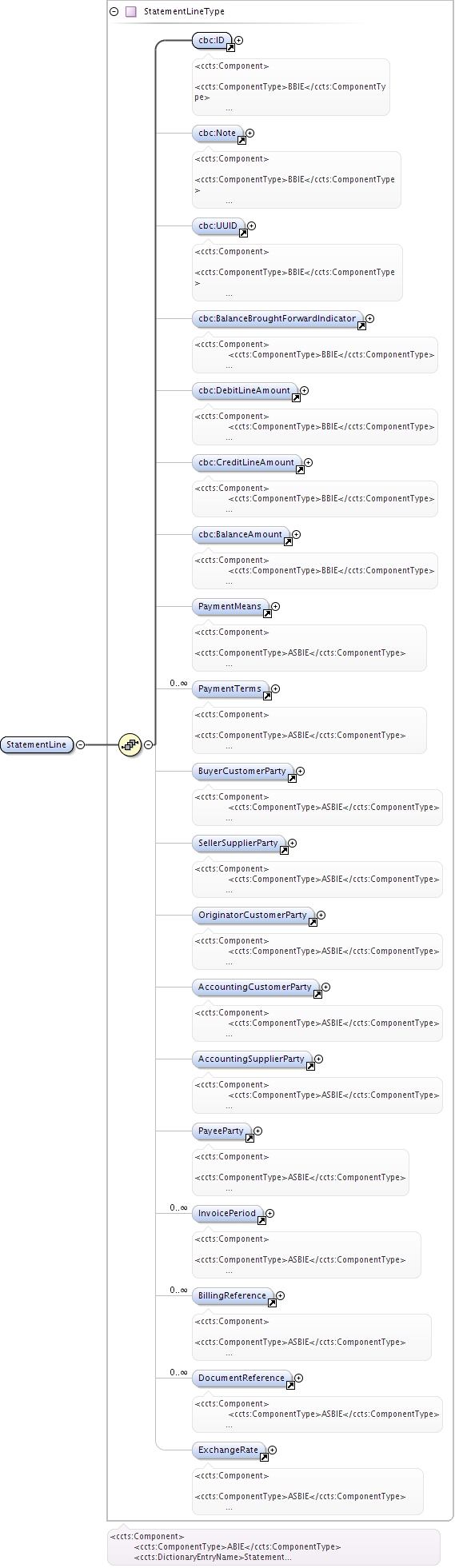This screenshot has height=1568, width=455.
Task: Click the BillingReference annotation box
Action: (x=312, y=1337)
